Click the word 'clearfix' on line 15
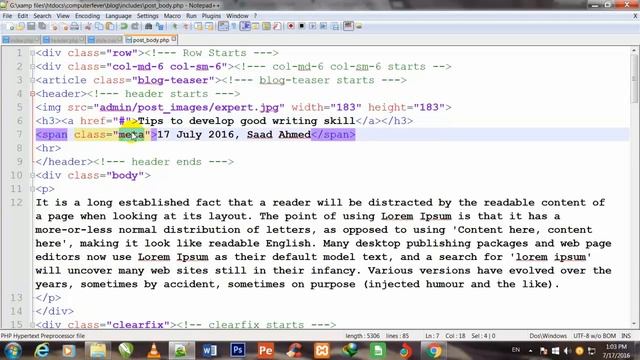This screenshot has width=640, height=360. coord(138,325)
